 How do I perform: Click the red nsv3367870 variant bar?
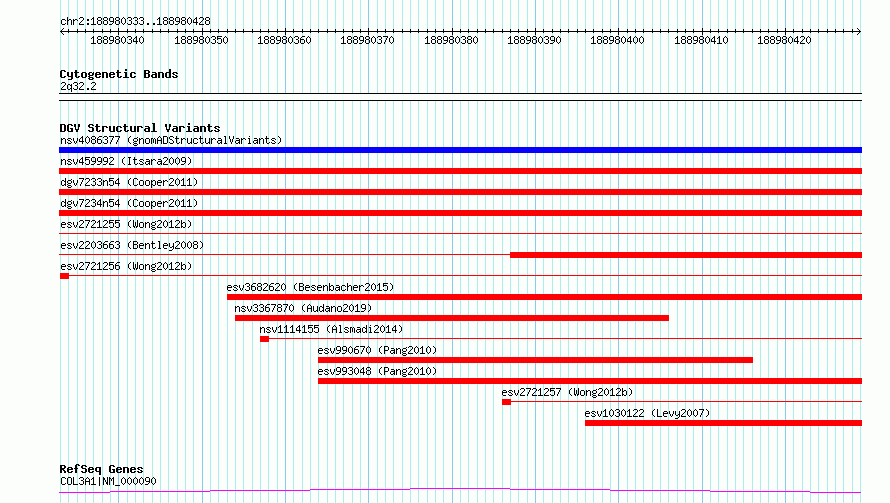tap(452, 318)
